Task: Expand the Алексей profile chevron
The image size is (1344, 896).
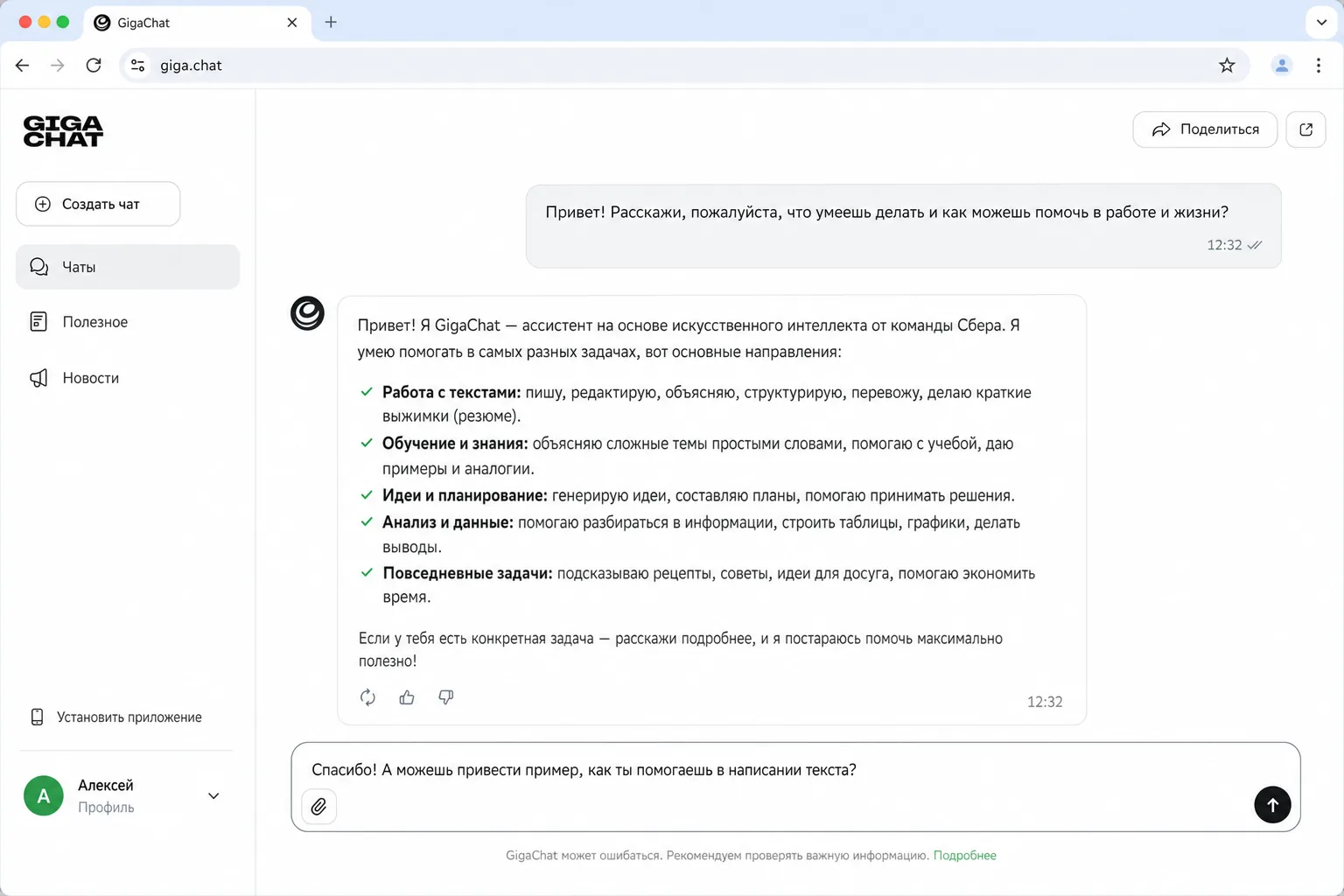Action: tap(213, 795)
